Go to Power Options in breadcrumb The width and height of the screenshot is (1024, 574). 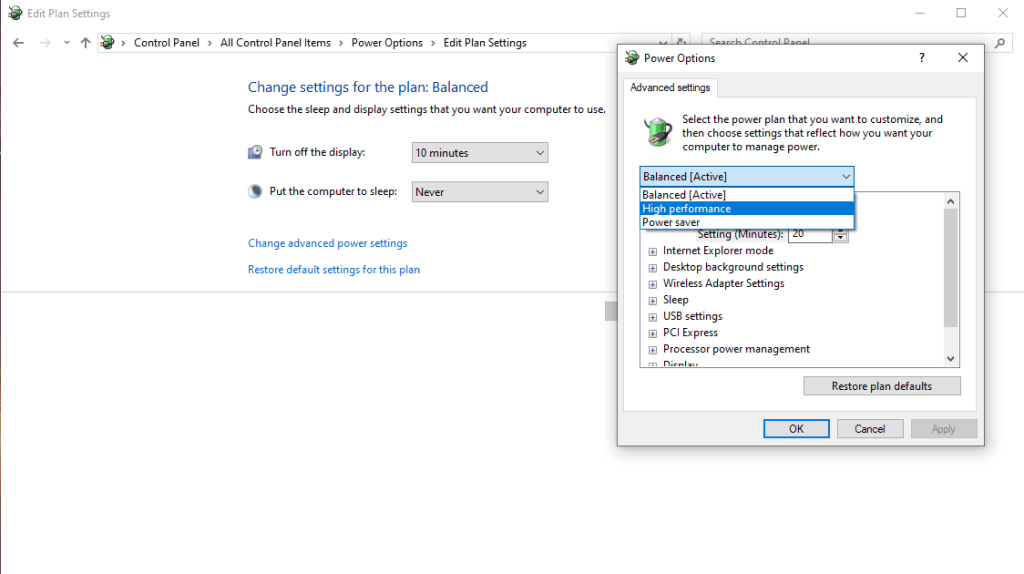pos(386,43)
